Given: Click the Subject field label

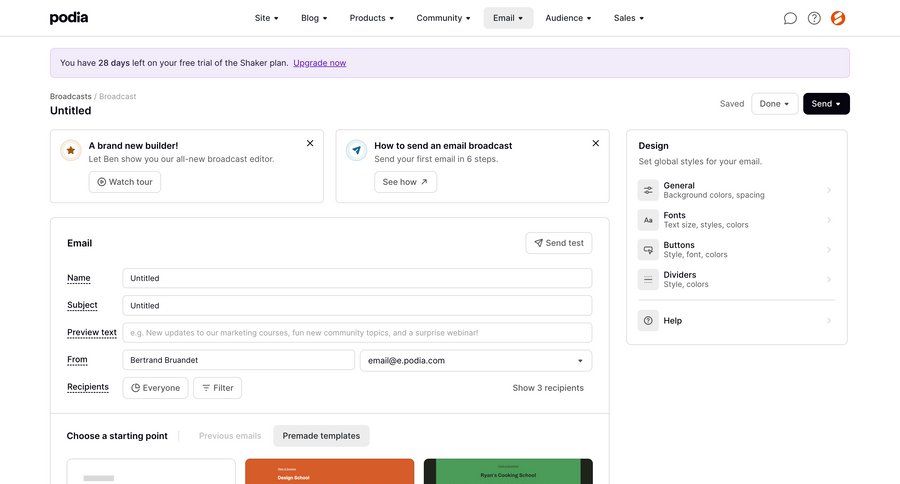Looking at the screenshot, I should (82, 305).
